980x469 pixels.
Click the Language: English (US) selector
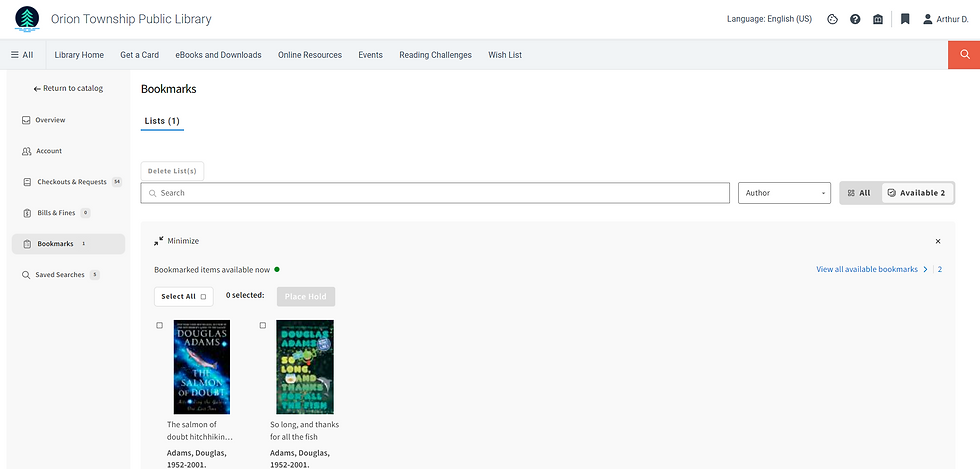(769, 19)
